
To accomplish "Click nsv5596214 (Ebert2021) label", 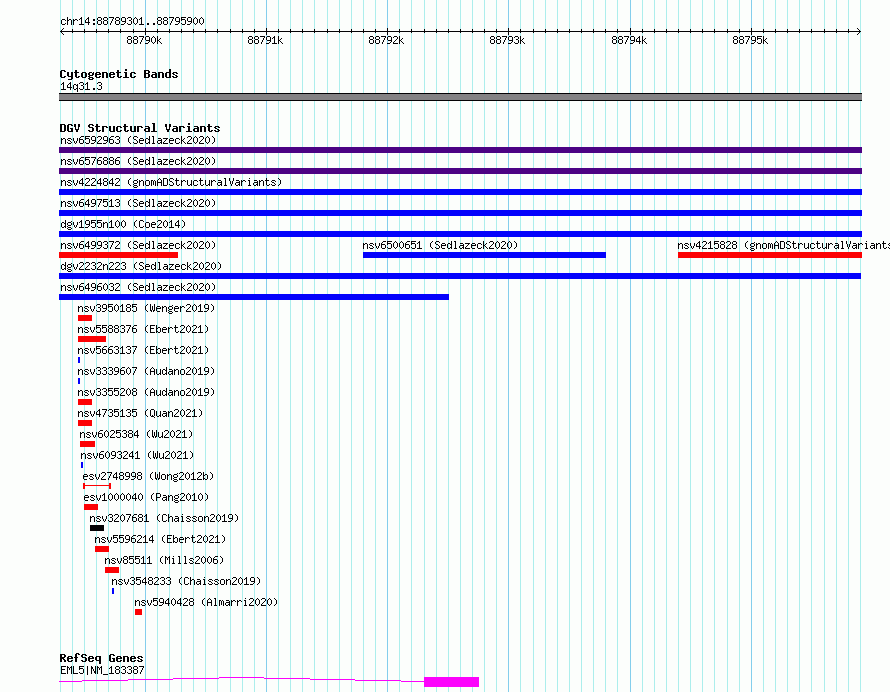I will pos(160,539).
